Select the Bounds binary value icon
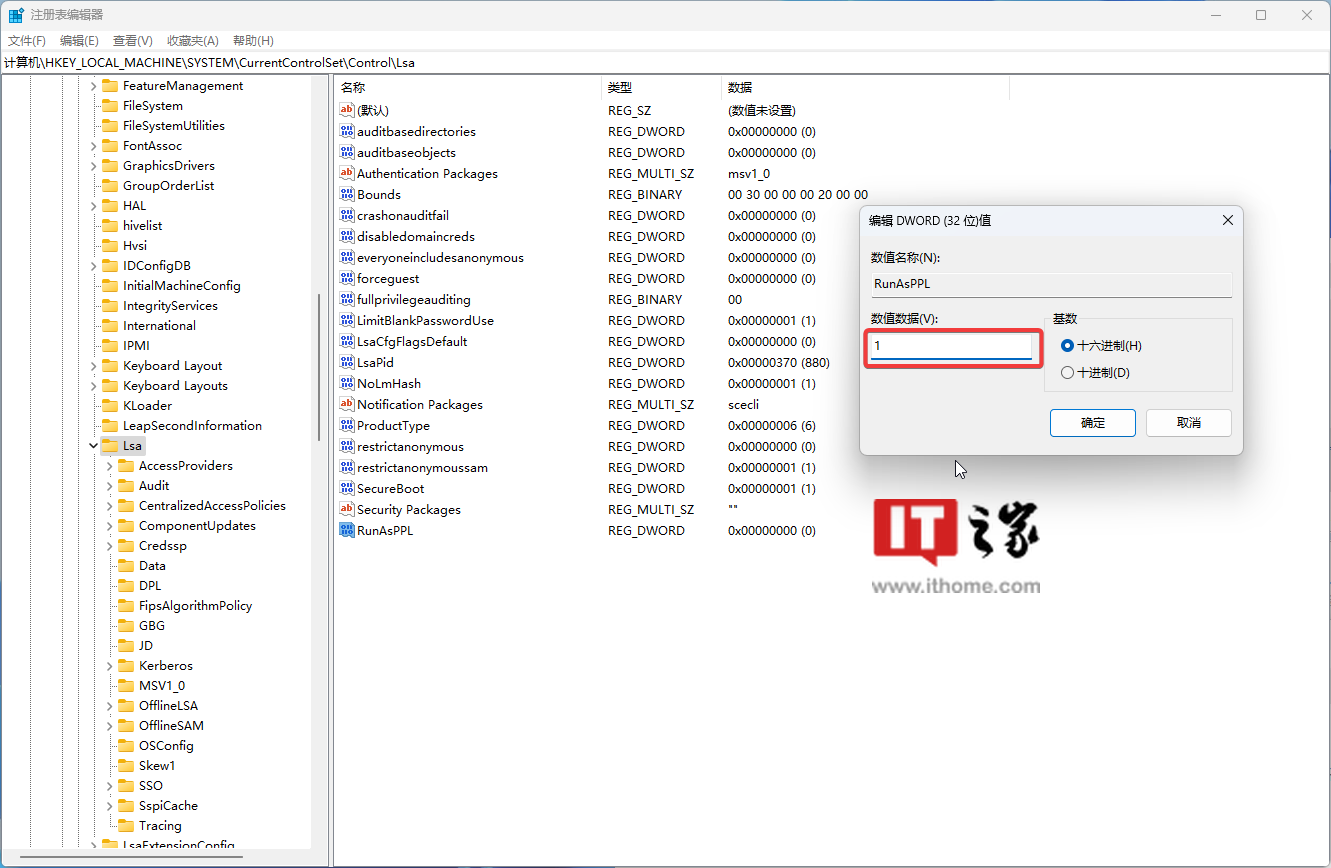Viewport: 1331px width, 868px height. pyautogui.click(x=347, y=194)
